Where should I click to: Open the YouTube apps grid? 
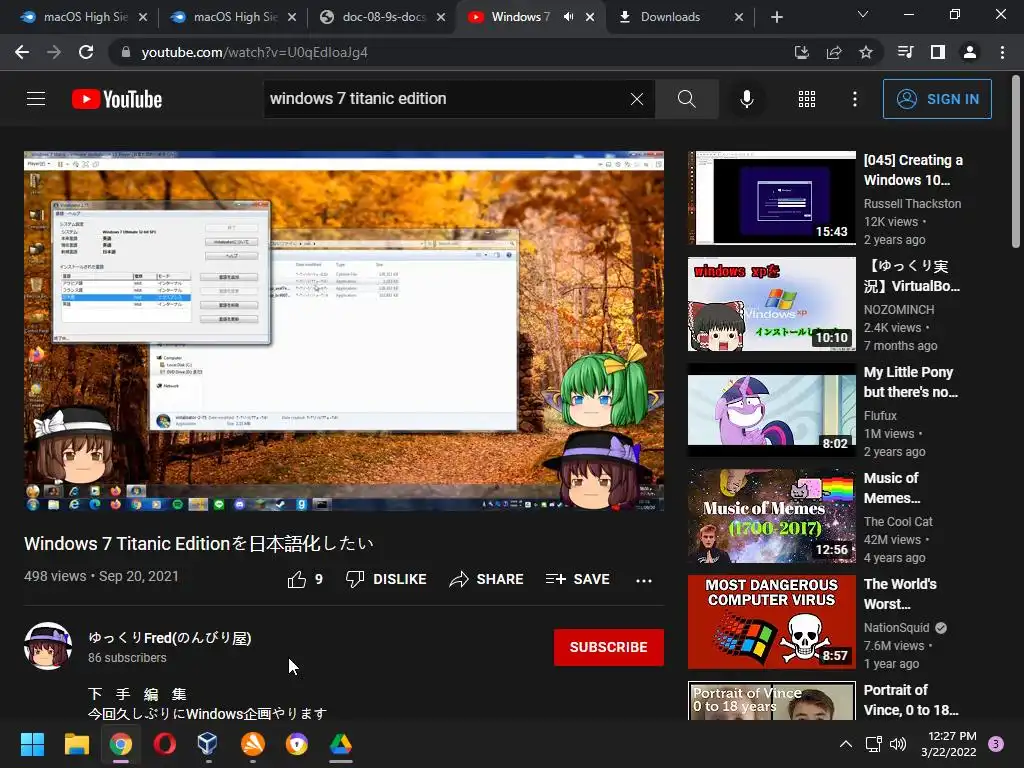coord(807,99)
